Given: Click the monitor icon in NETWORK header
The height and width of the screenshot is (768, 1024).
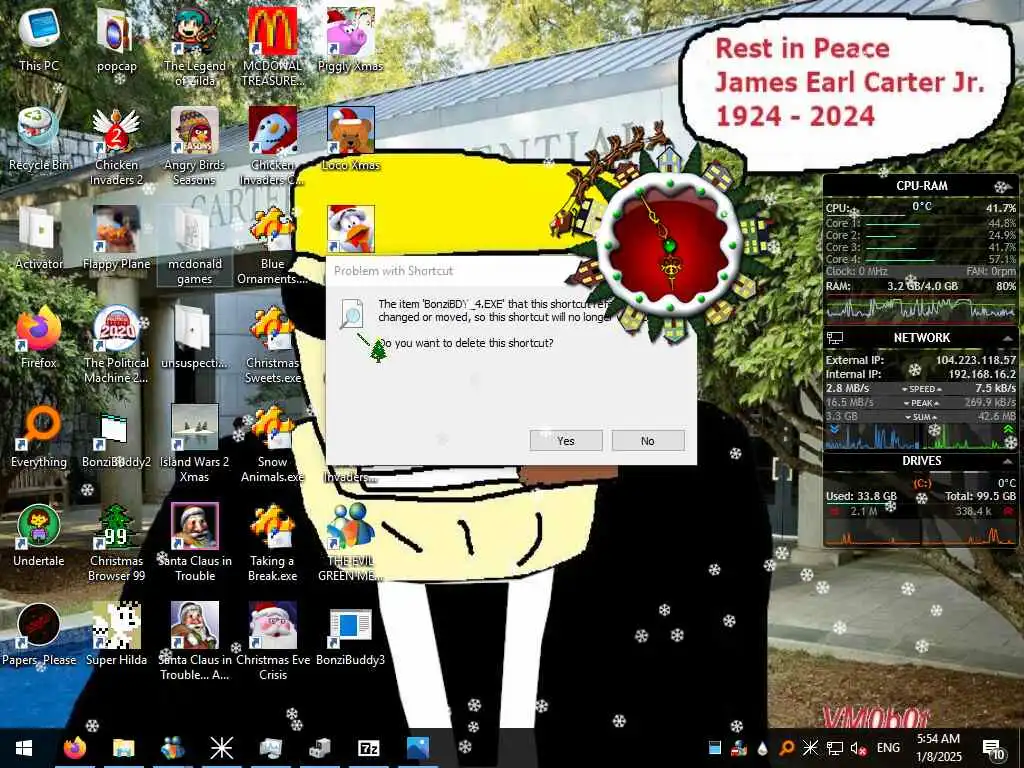Looking at the screenshot, I should pos(835,338).
